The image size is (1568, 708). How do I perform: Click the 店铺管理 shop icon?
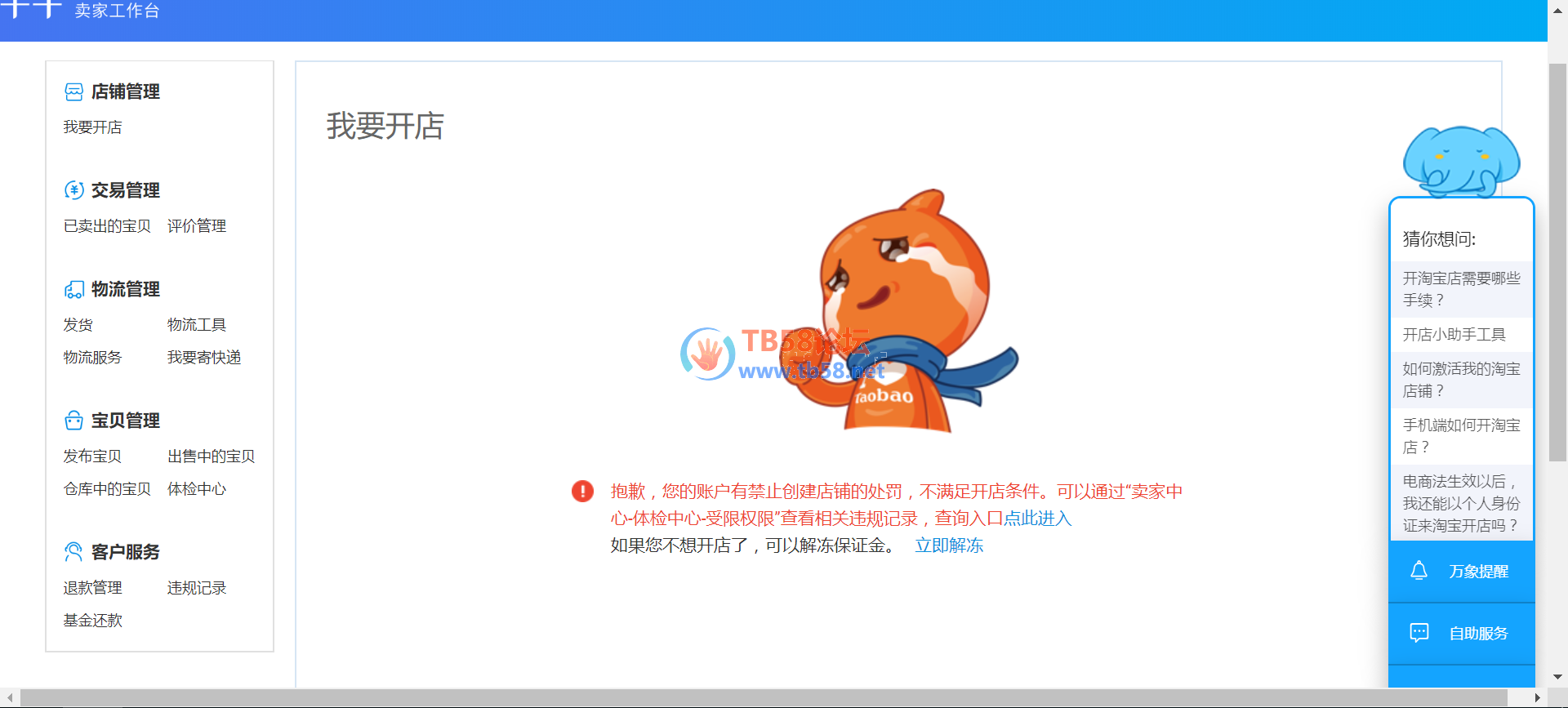tap(73, 91)
